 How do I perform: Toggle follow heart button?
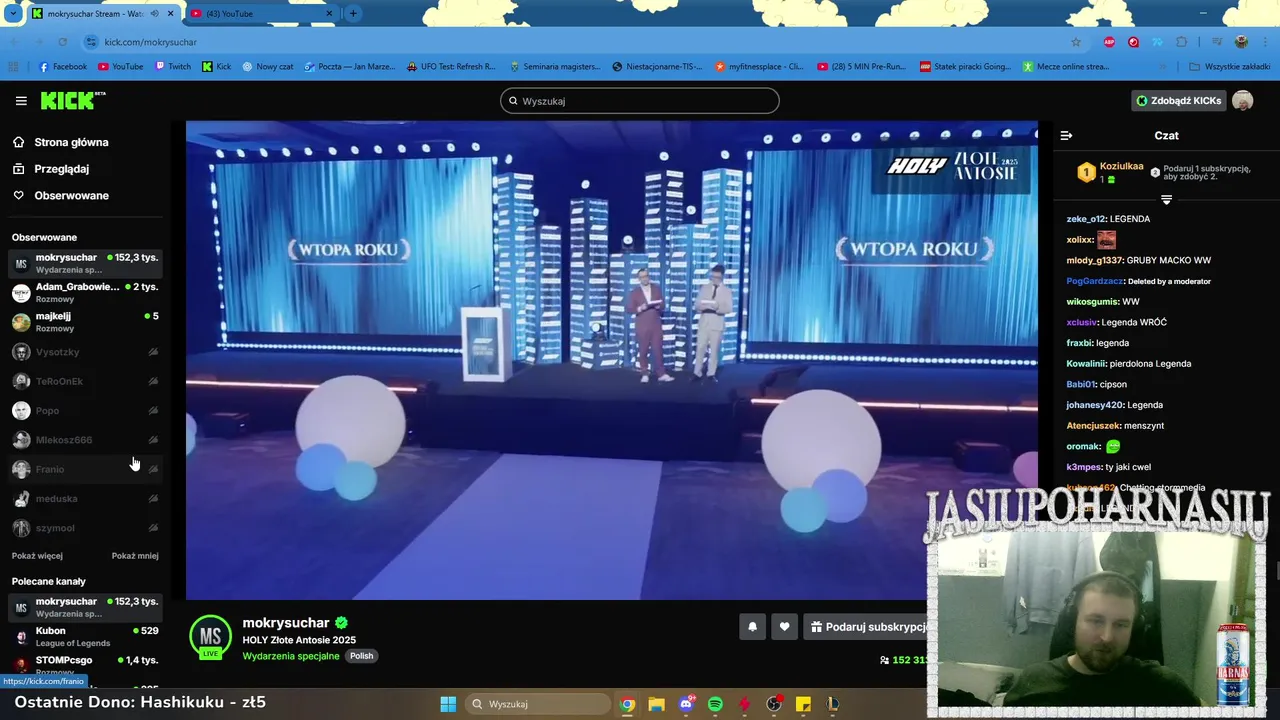coord(784,627)
